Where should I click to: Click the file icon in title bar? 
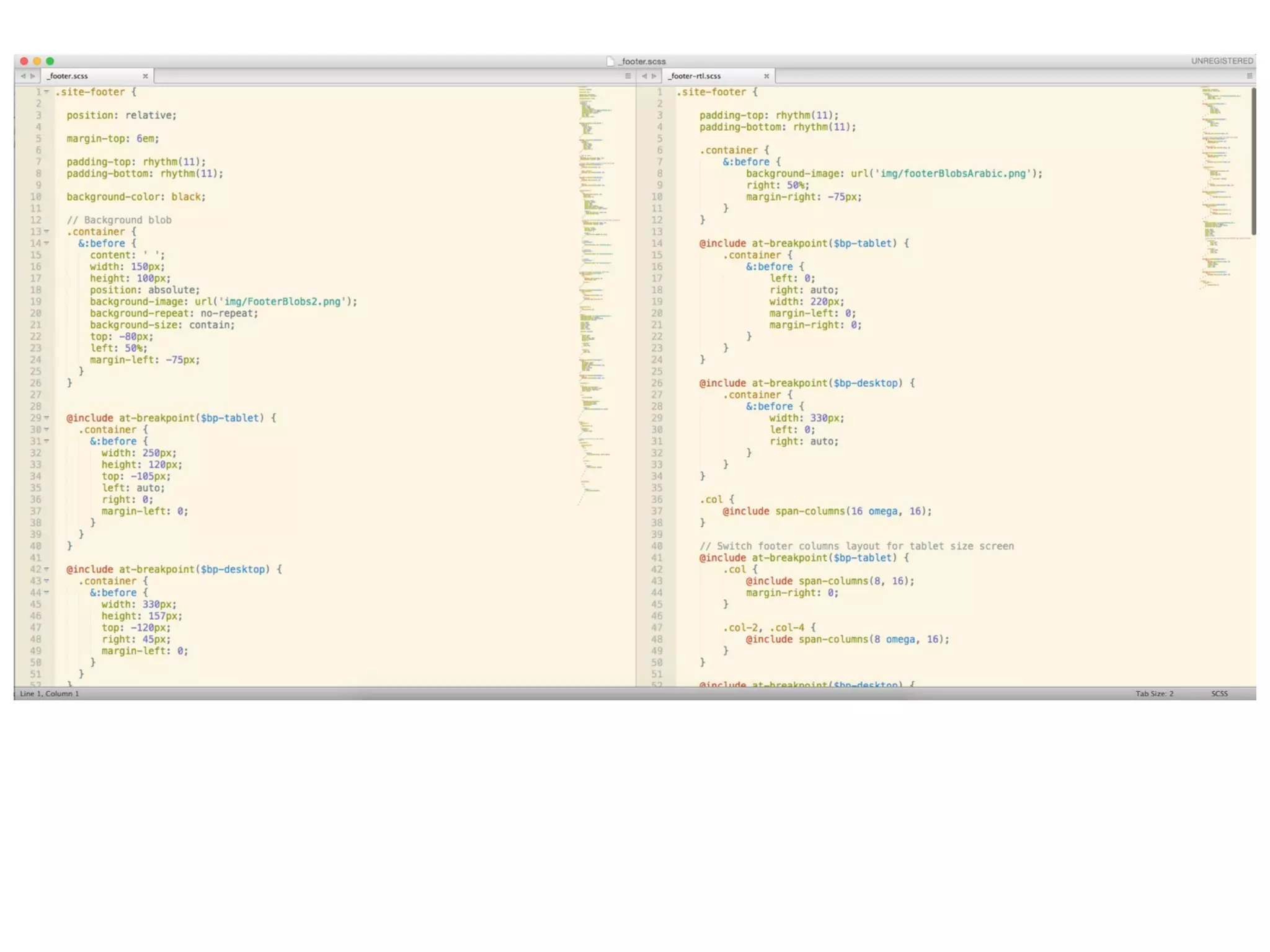tap(610, 61)
